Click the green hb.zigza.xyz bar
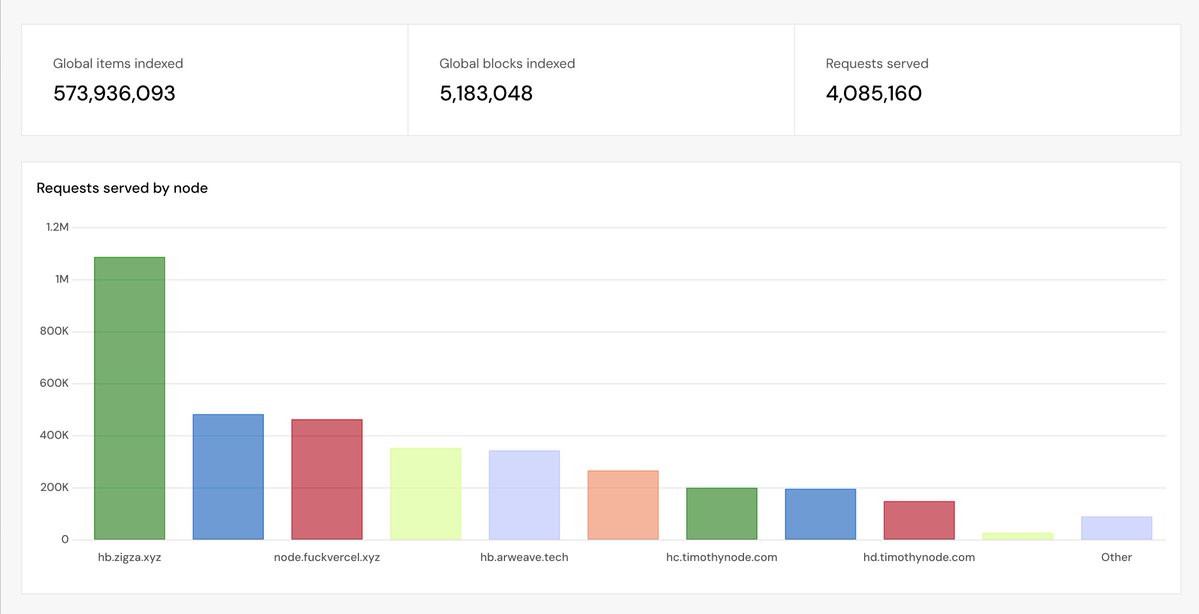This screenshot has width=1199, height=614. pos(129,398)
